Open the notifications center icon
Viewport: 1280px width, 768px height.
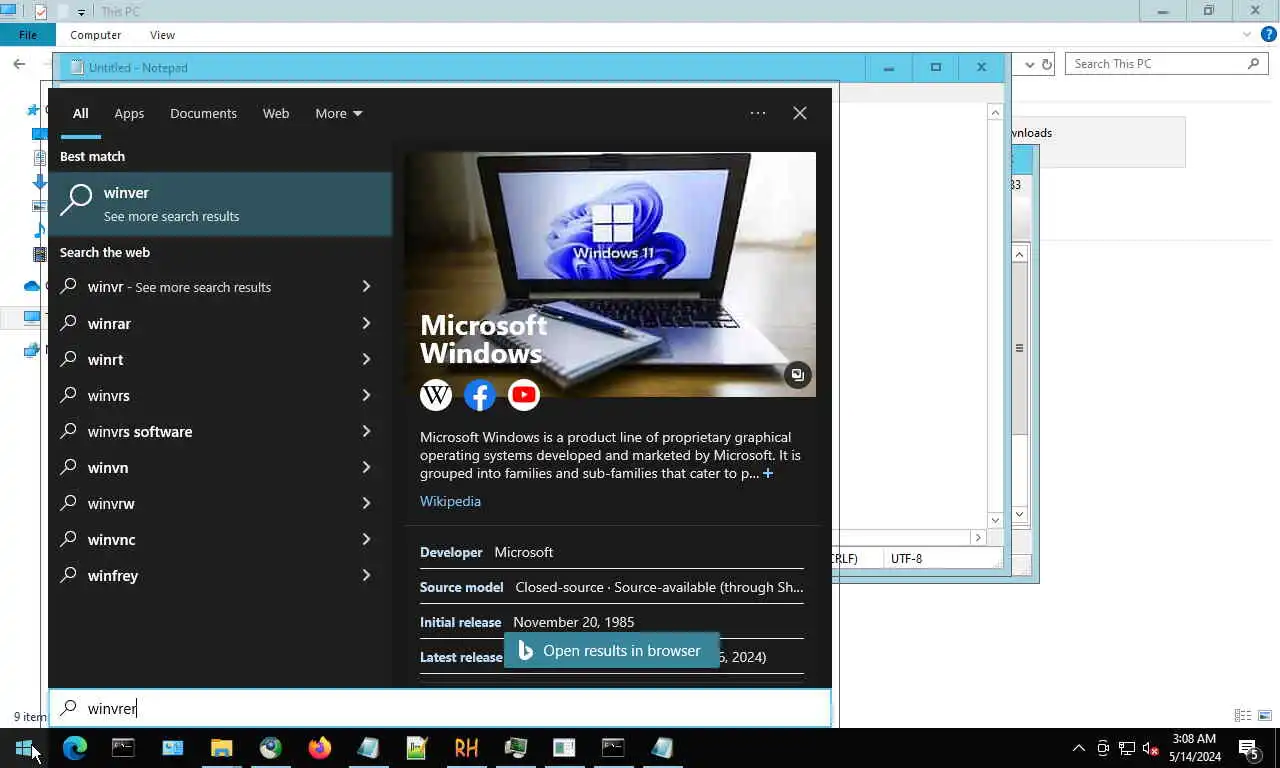tap(1248, 748)
